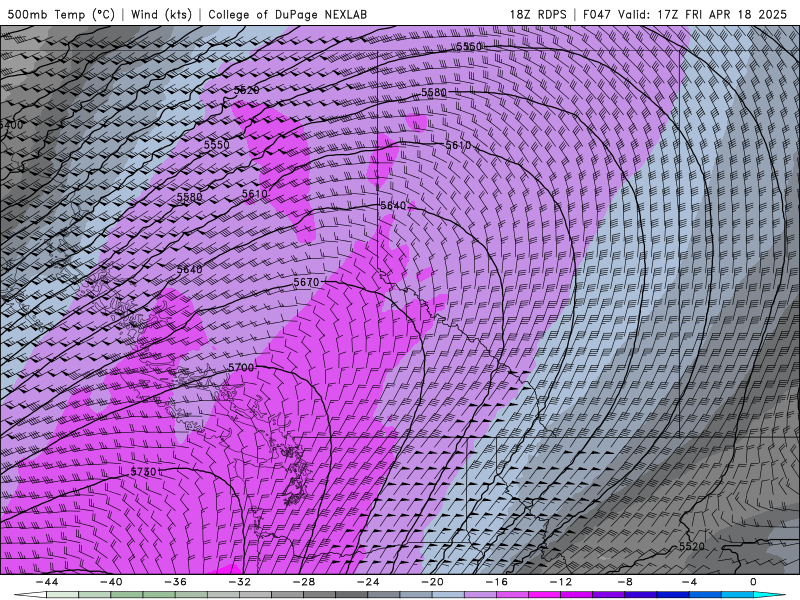
Task: Select the "College of DuPage NEXLAB" credit text
Action: point(288,14)
